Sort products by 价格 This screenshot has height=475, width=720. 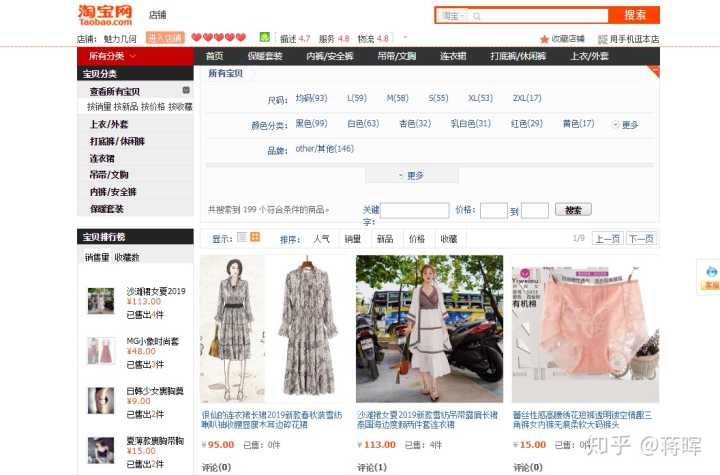click(416, 239)
